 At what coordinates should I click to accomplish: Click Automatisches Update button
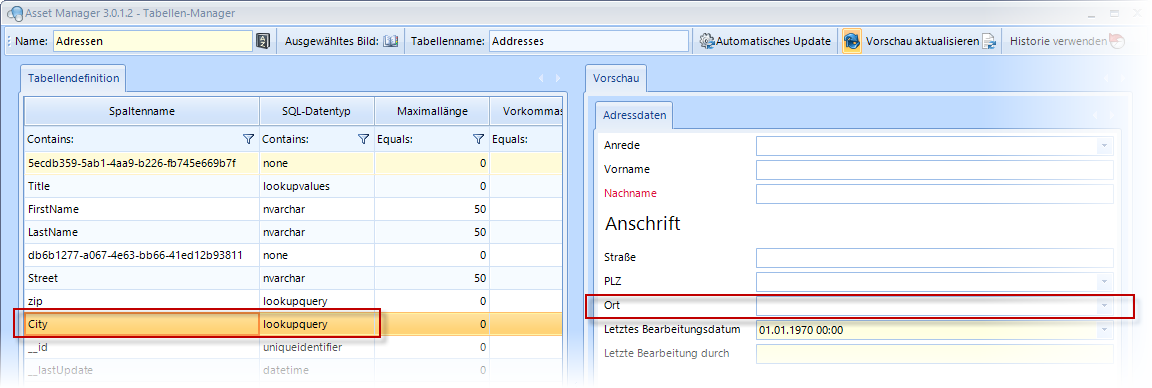(765, 41)
